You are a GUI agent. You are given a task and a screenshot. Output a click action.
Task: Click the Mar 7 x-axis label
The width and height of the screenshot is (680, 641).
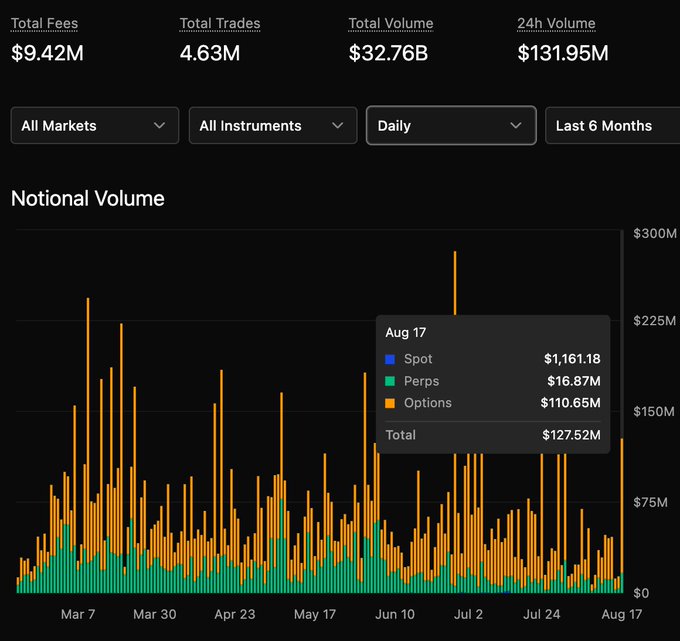tap(78, 614)
